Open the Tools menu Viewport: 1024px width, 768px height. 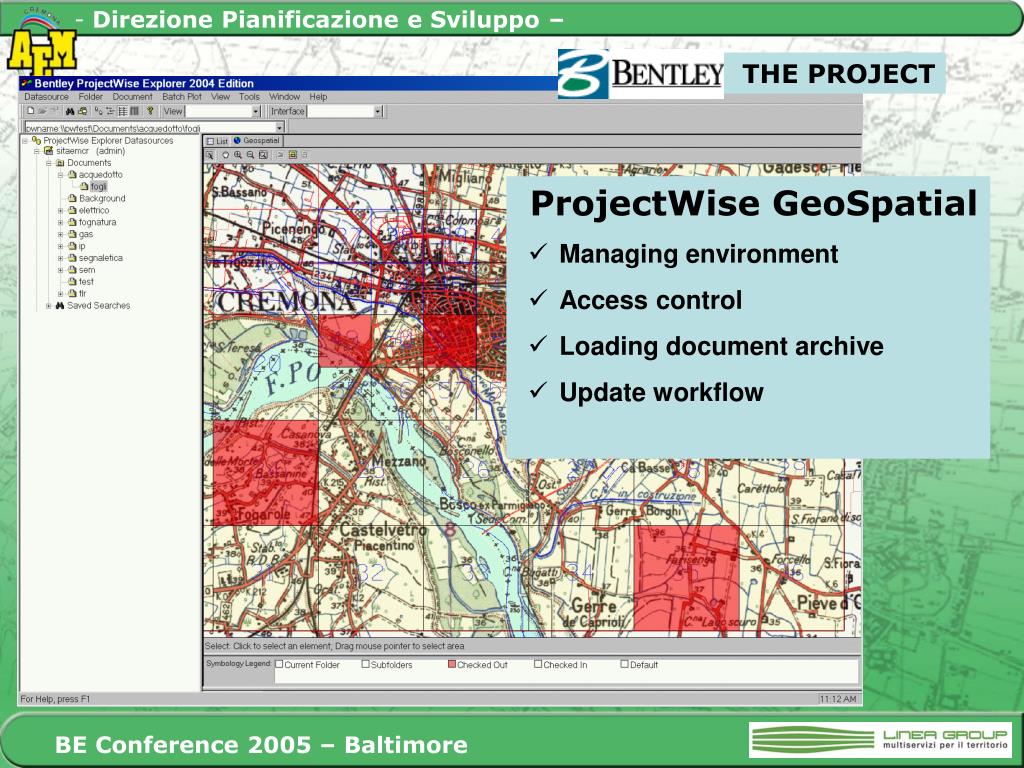pyautogui.click(x=249, y=97)
